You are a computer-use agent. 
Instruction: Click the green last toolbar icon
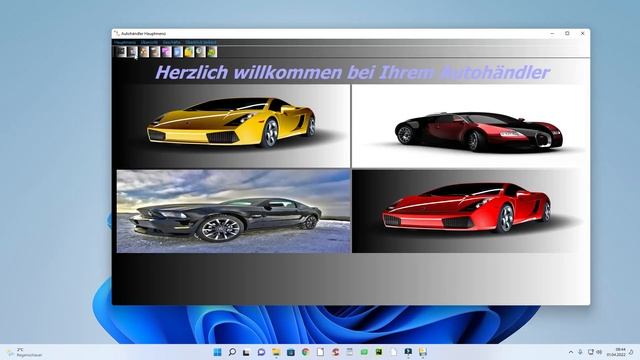click(x=212, y=52)
